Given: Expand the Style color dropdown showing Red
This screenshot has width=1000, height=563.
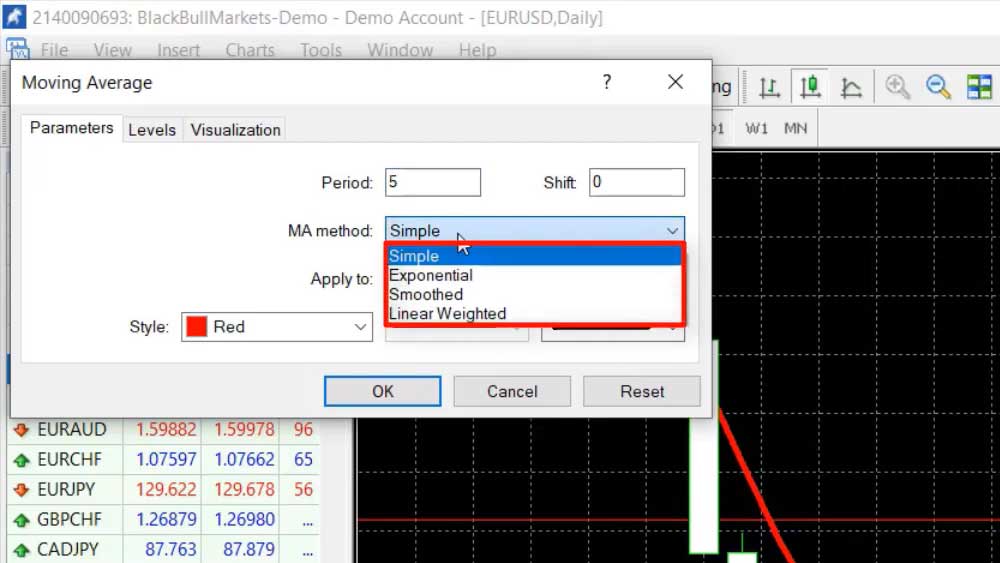Looking at the screenshot, I should [360, 327].
